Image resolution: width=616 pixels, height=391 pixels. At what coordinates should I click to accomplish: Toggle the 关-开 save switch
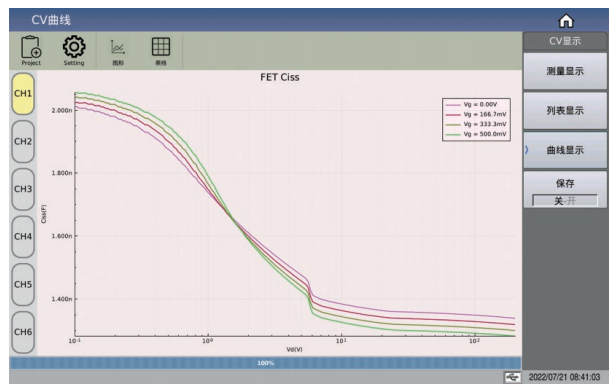coord(565,201)
